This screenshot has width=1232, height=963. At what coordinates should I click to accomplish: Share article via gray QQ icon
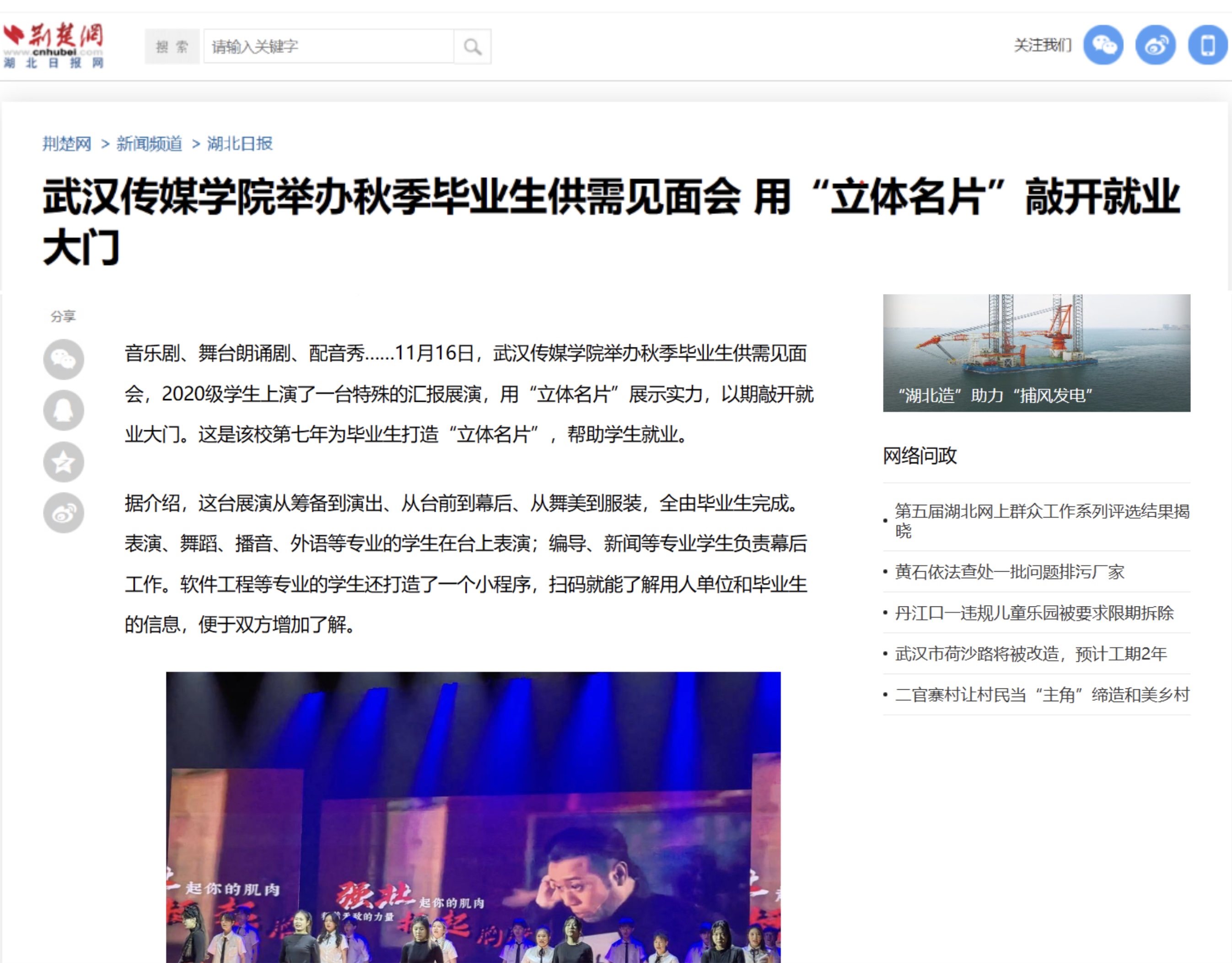64,411
